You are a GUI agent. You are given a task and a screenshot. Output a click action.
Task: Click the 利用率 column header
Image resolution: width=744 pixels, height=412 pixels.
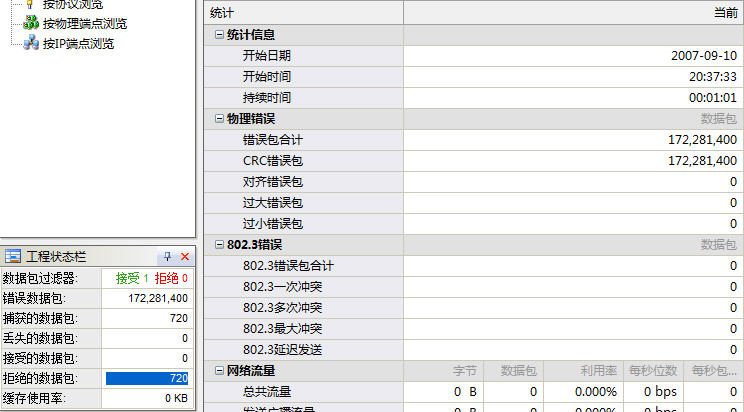[x=584, y=371]
